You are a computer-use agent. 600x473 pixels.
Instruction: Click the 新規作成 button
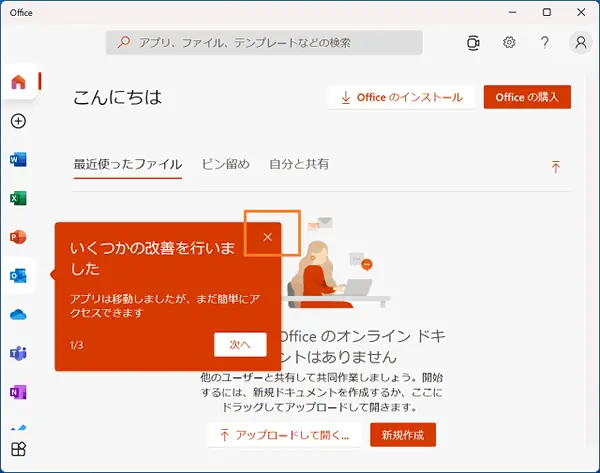coord(403,435)
